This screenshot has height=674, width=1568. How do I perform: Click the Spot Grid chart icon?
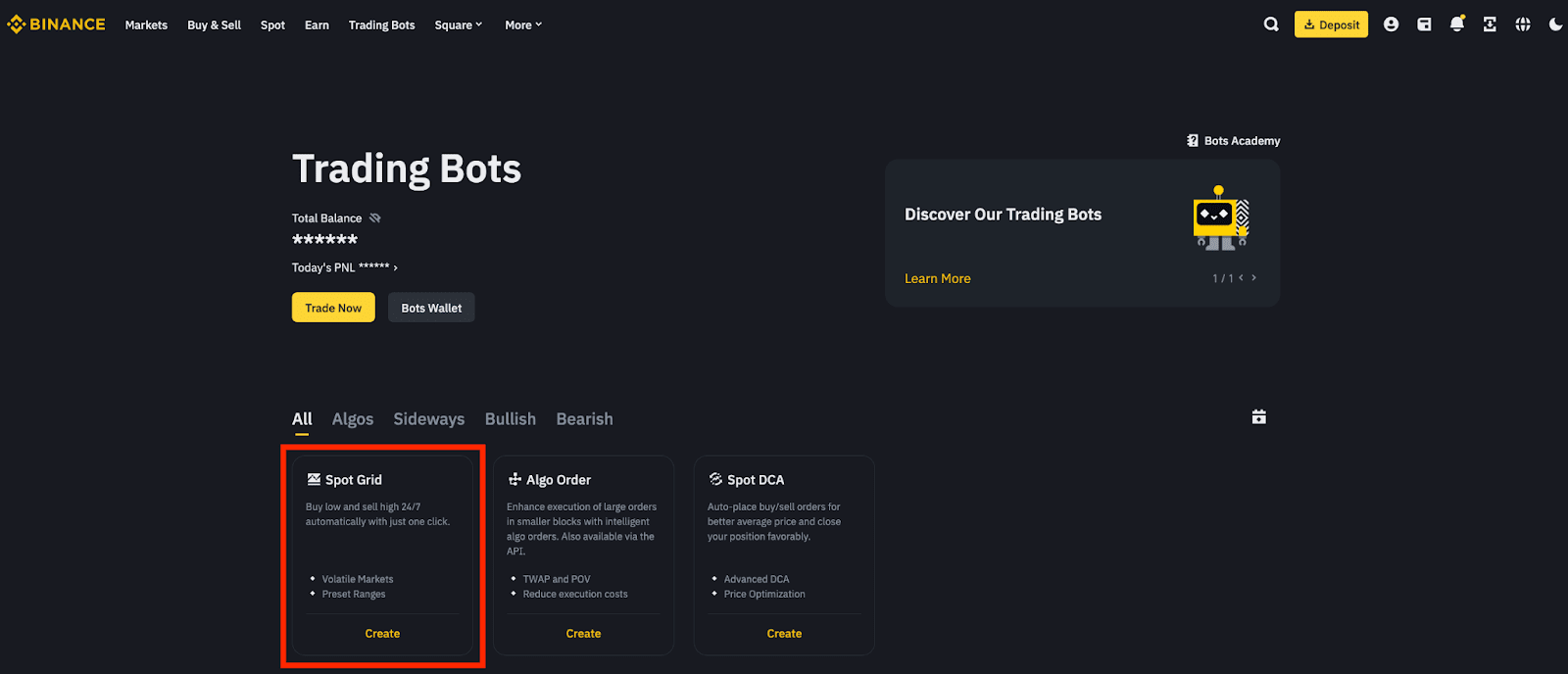point(314,479)
